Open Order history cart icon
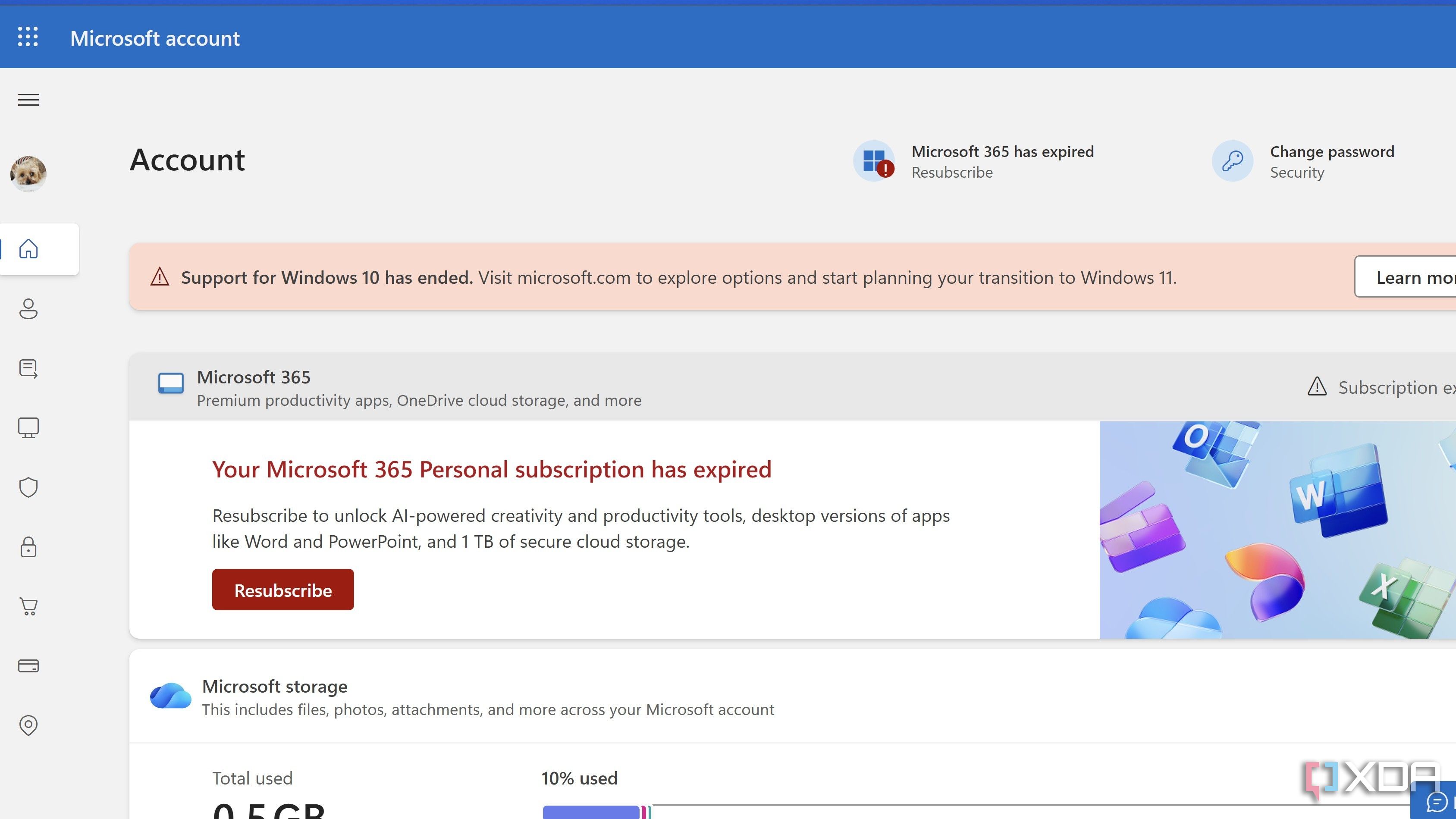Image resolution: width=1456 pixels, height=819 pixels. 28,606
